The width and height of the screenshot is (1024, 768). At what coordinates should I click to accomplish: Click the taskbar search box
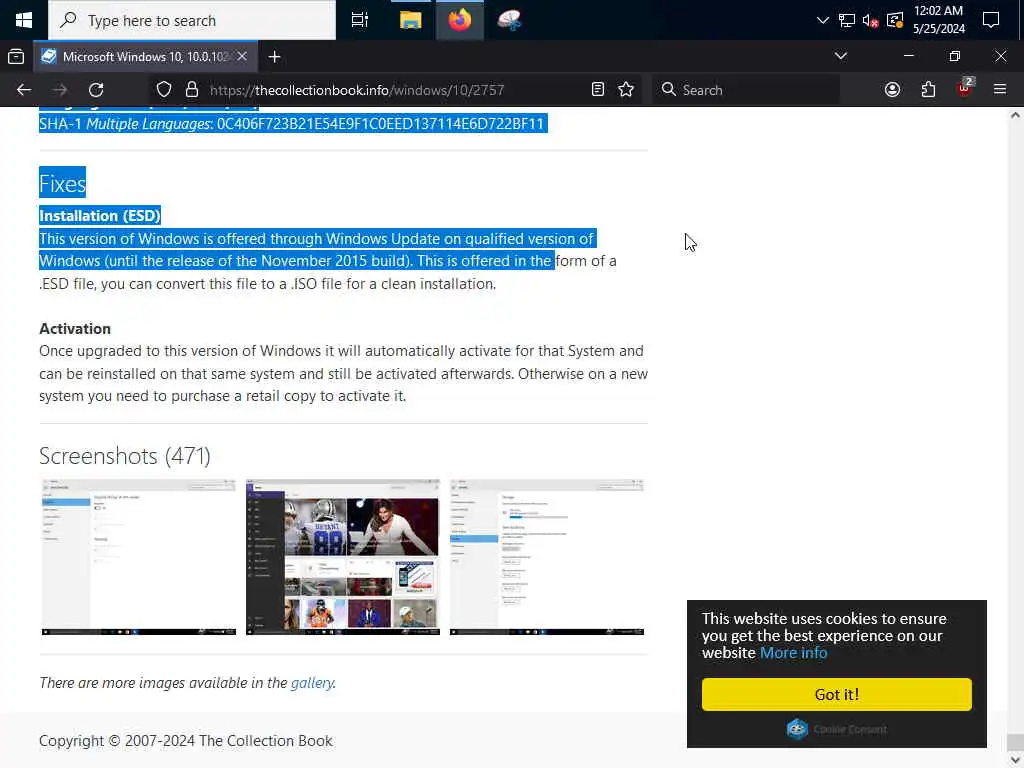pos(192,20)
